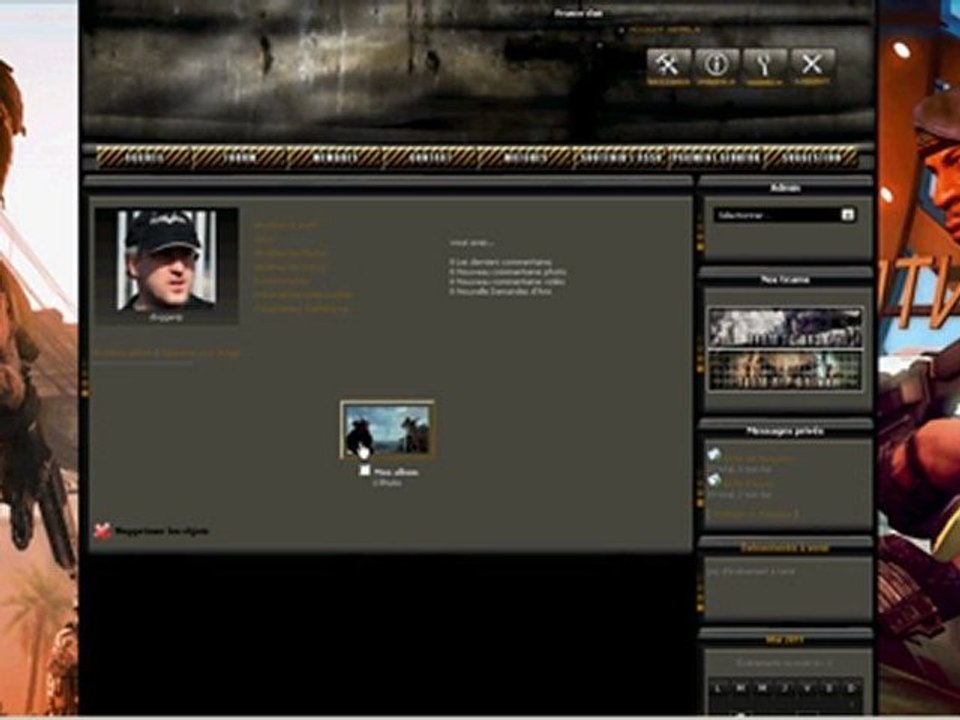Open the lower banner under Nos forums

click(786, 370)
